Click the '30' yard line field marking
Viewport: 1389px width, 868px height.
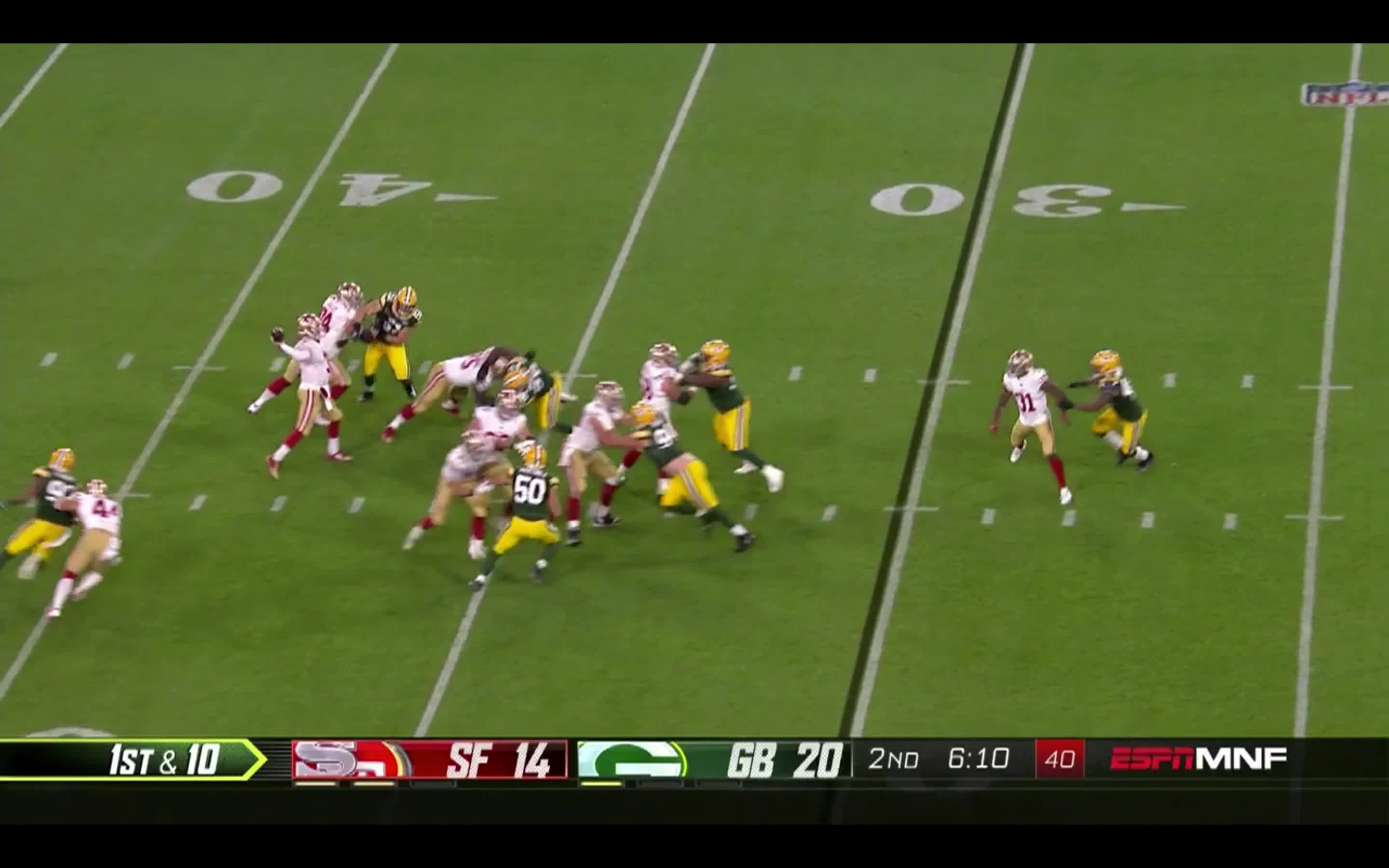click(1027, 199)
